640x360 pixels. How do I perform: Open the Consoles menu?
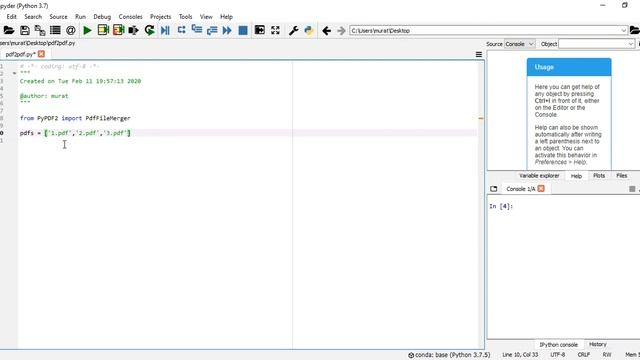(131, 17)
